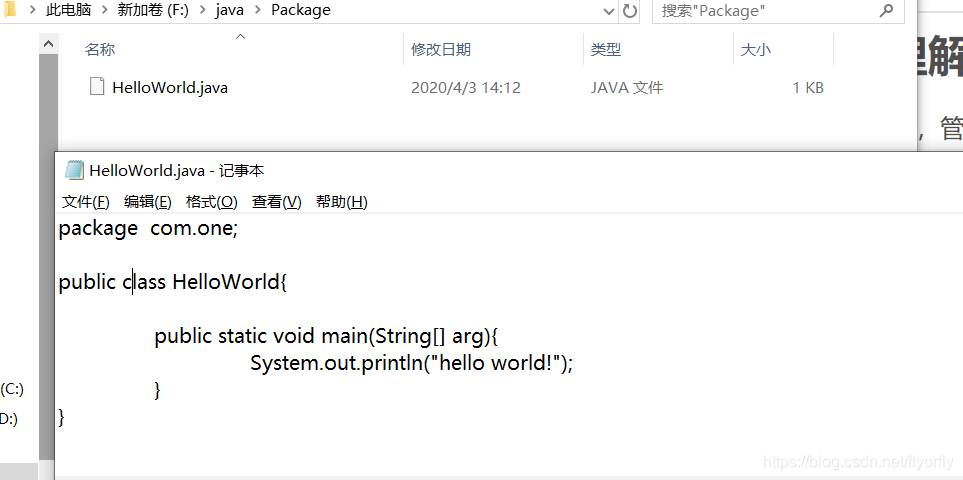Select the HelloWorld.java file icon in Explorer
Screen dimensions: 963x480
click(97, 87)
